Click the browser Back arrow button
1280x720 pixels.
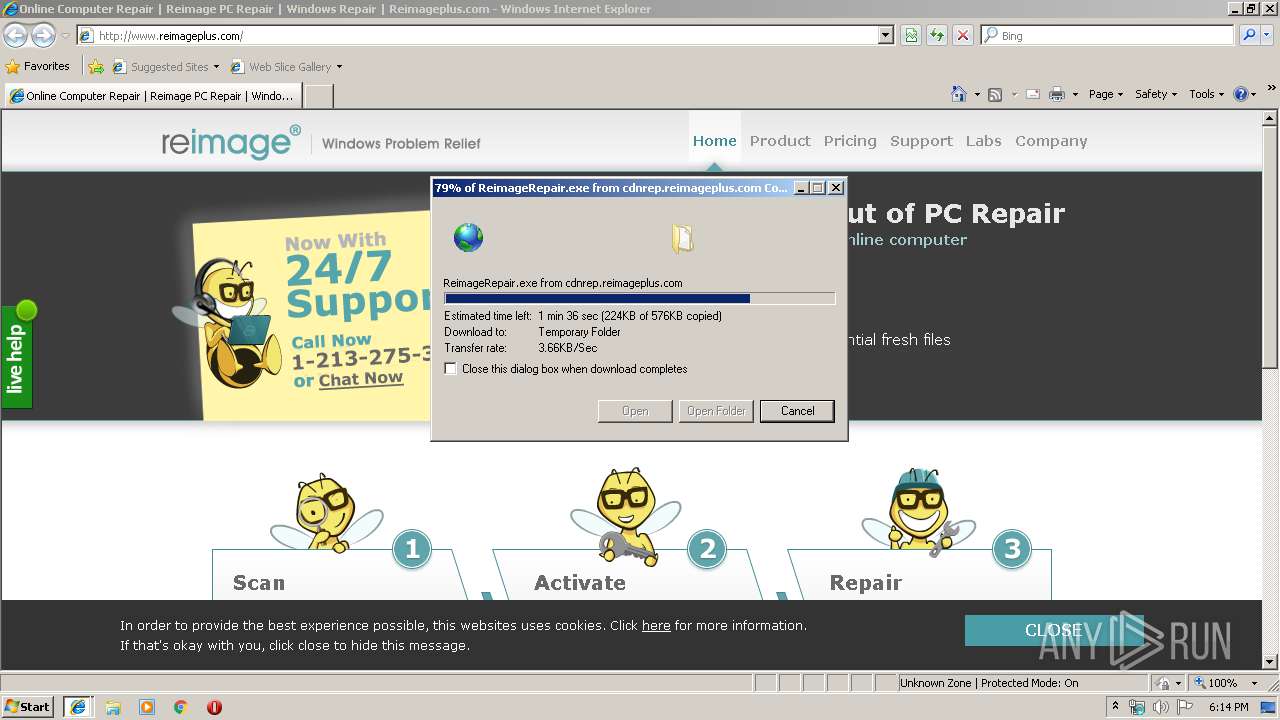click(16, 35)
